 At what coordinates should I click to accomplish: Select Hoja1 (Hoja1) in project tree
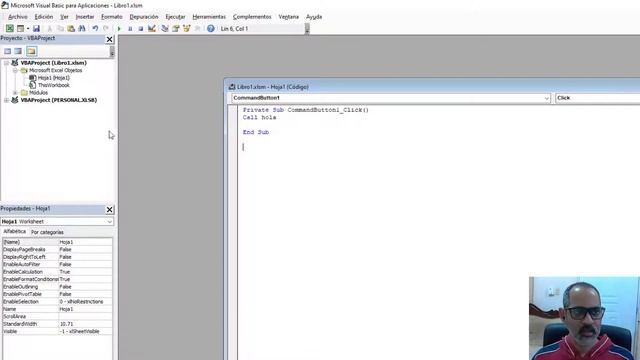[x=53, y=78]
